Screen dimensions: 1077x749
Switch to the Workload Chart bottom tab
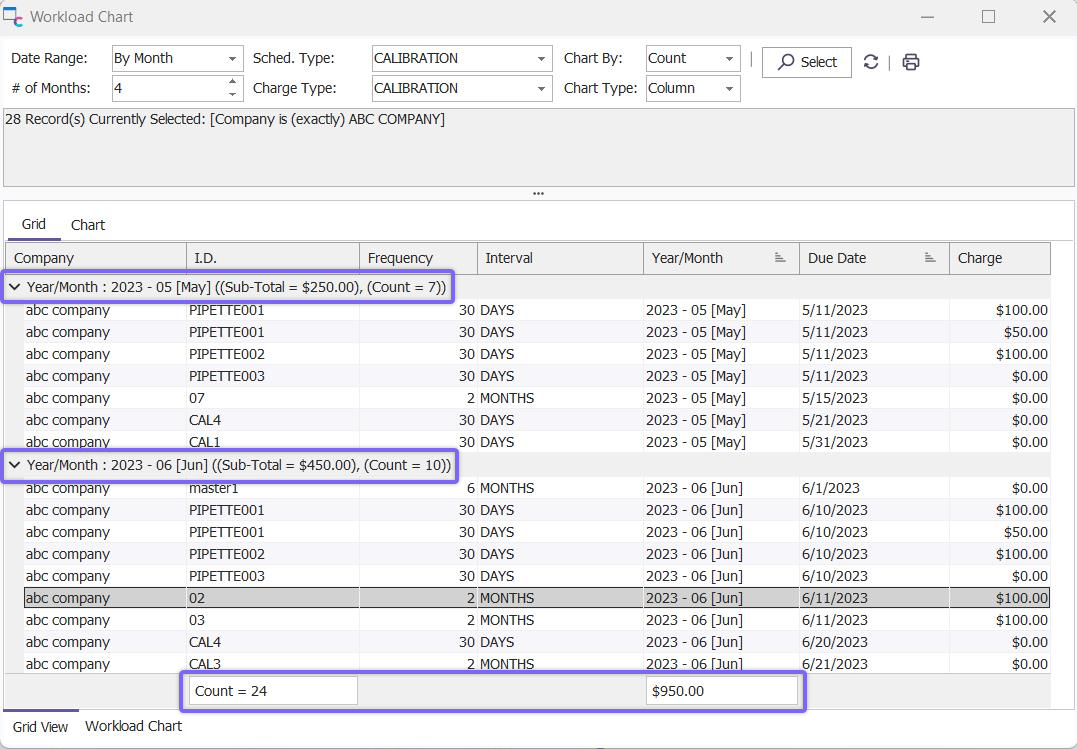tap(133, 726)
